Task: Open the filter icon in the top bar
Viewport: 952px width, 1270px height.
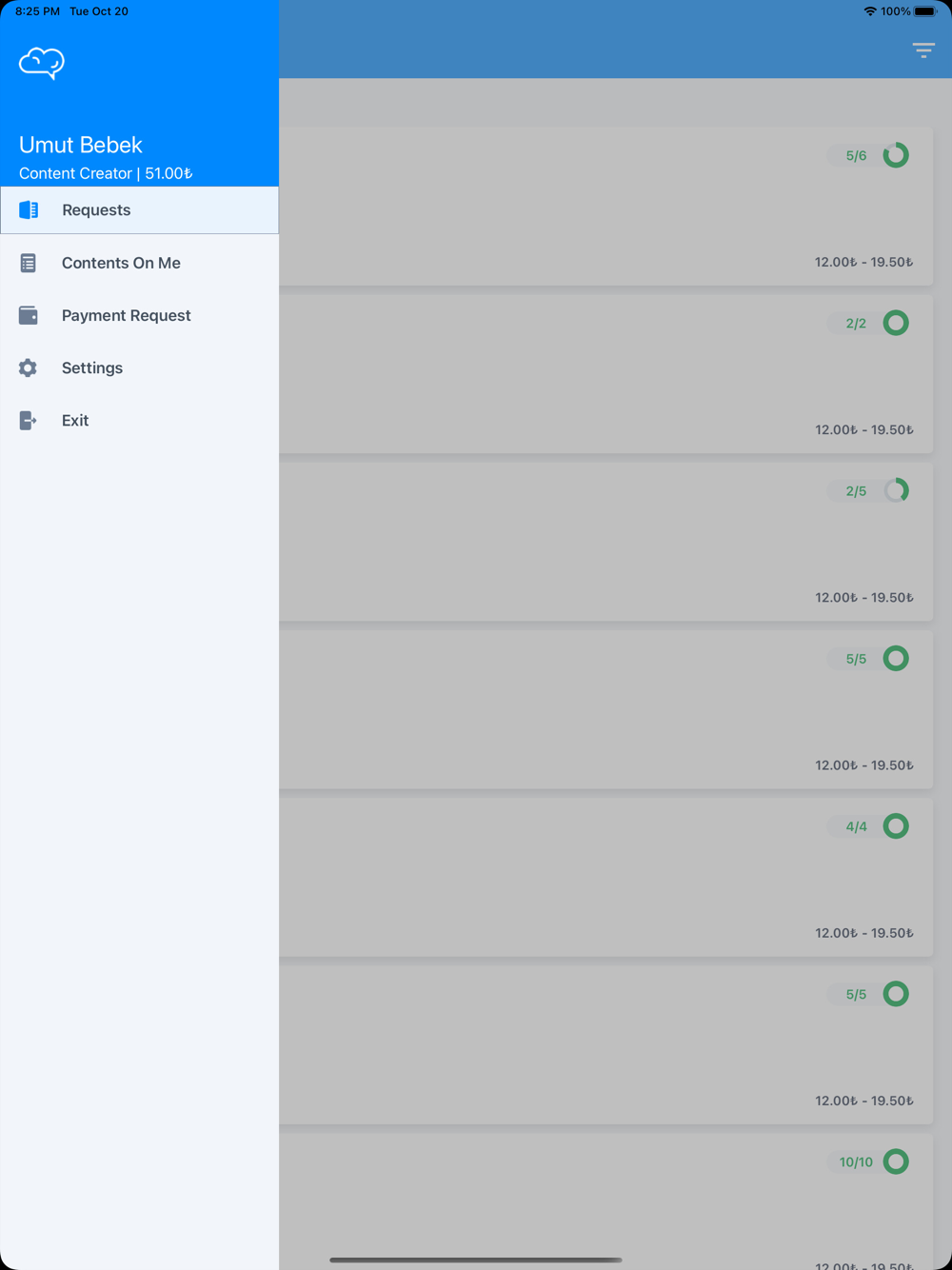Action: (923, 50)
